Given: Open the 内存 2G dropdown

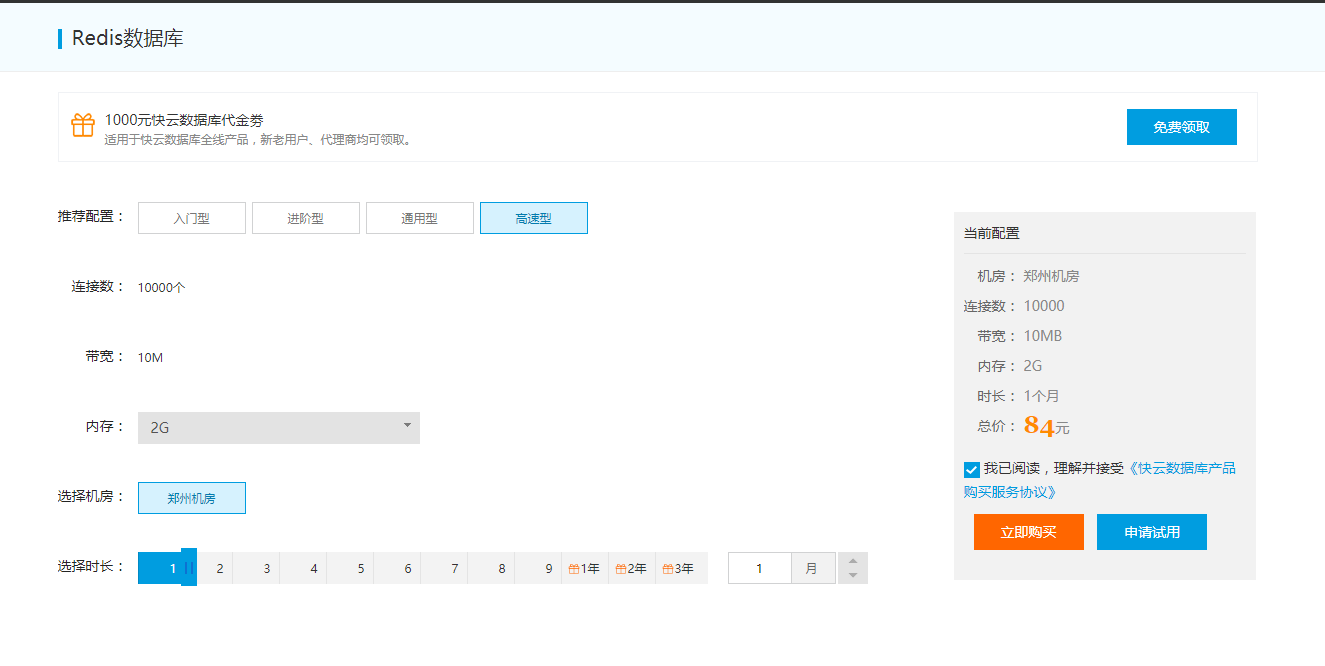Looking at the screenshot, I should click(x=279, y=428).
